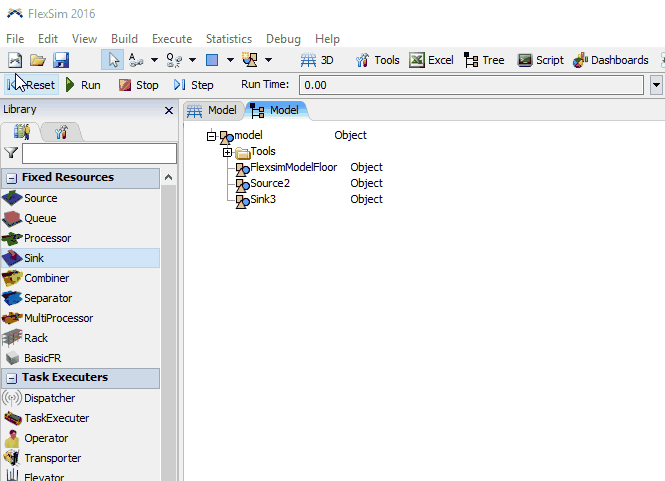Viewport: 665px width, 481px height.
Task: Select Source2 in the model tree
Action: pos(270,183)
